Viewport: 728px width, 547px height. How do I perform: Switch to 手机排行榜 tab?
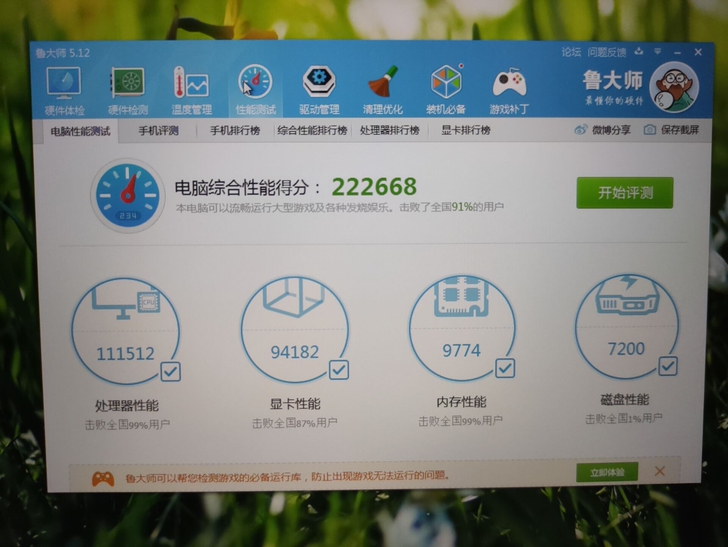(235, 130)
